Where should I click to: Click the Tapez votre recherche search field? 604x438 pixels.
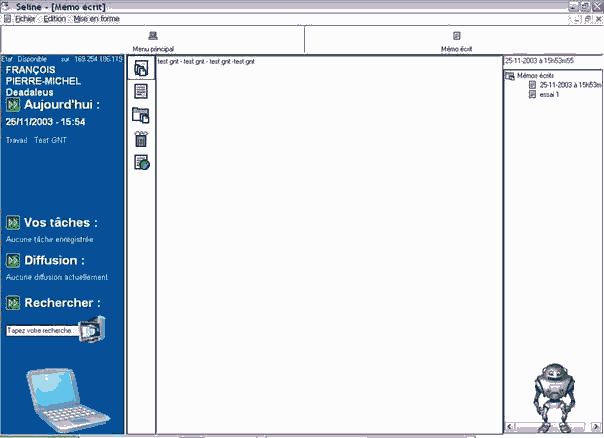pos(42,331)
